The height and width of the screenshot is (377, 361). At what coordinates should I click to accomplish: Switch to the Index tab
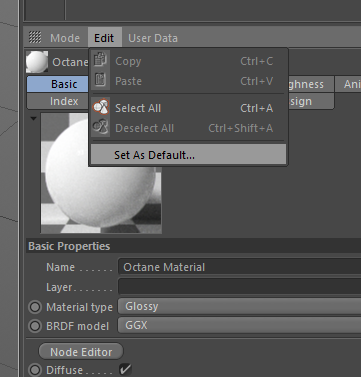pos(58,101)
